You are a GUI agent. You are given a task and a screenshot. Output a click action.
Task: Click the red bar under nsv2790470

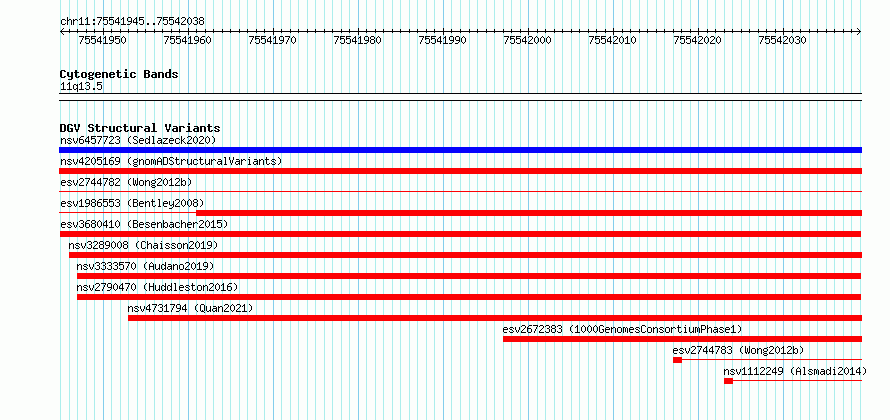click(469, 297)
